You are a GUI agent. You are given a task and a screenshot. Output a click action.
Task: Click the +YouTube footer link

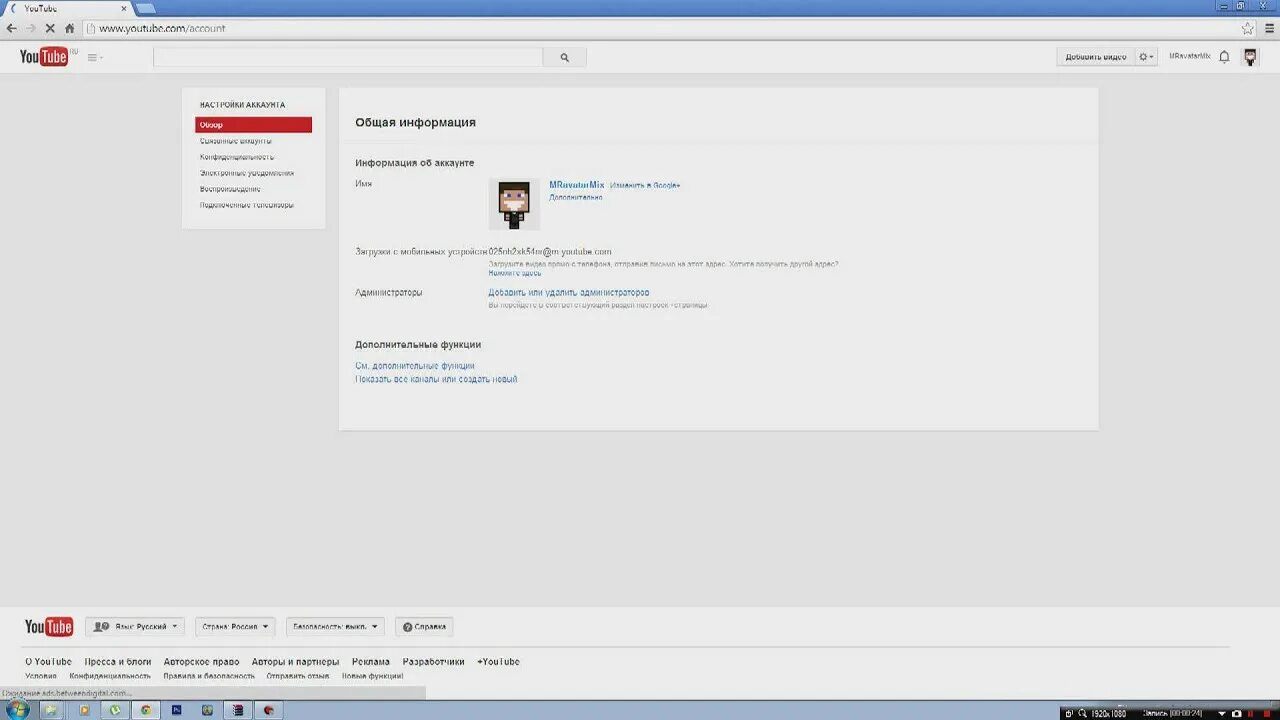[x=498, y=662]
